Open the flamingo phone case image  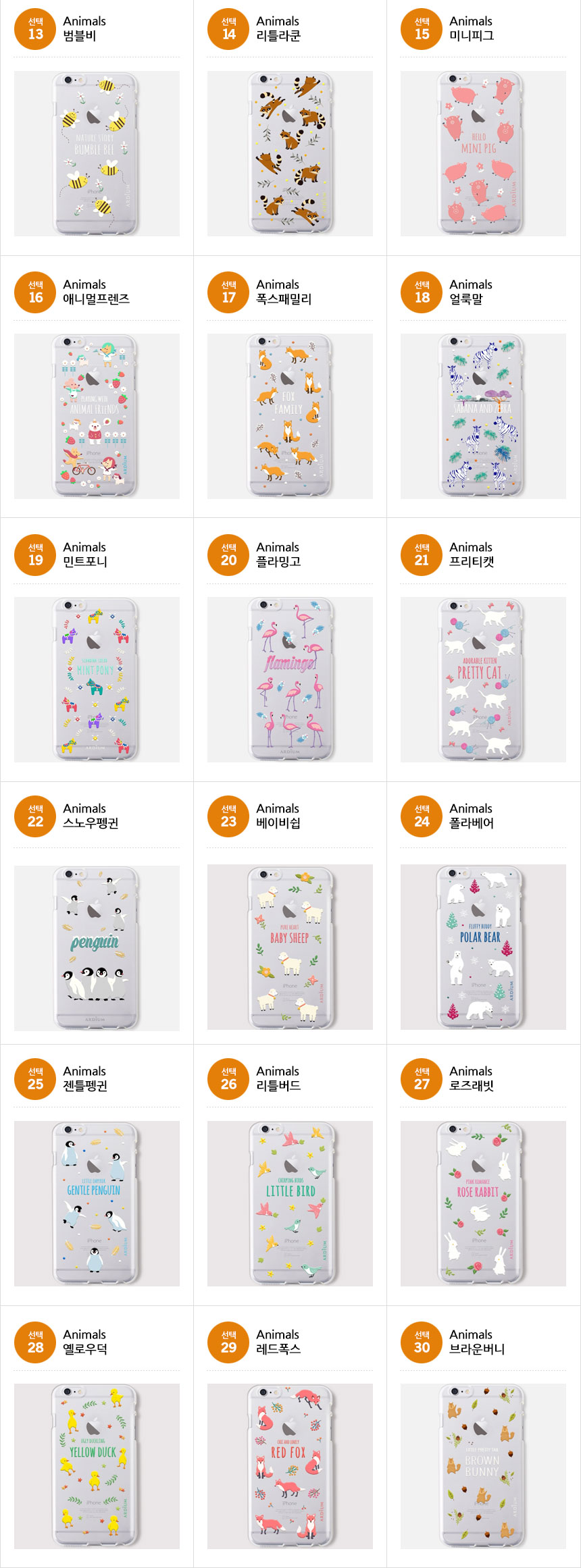(x=290, y=680)
